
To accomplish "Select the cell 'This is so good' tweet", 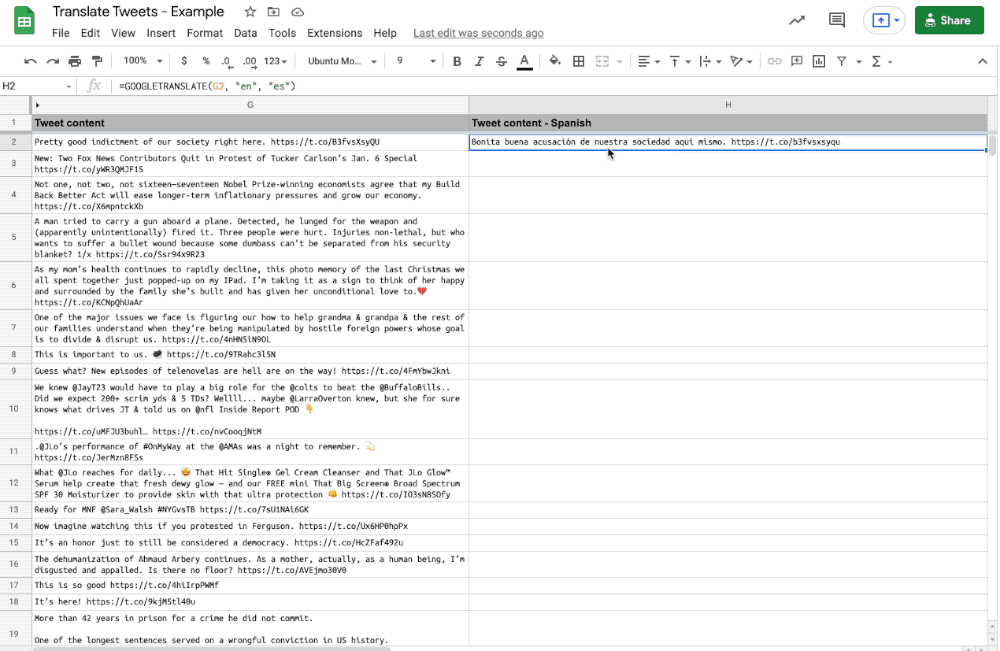I will (250, 585).
